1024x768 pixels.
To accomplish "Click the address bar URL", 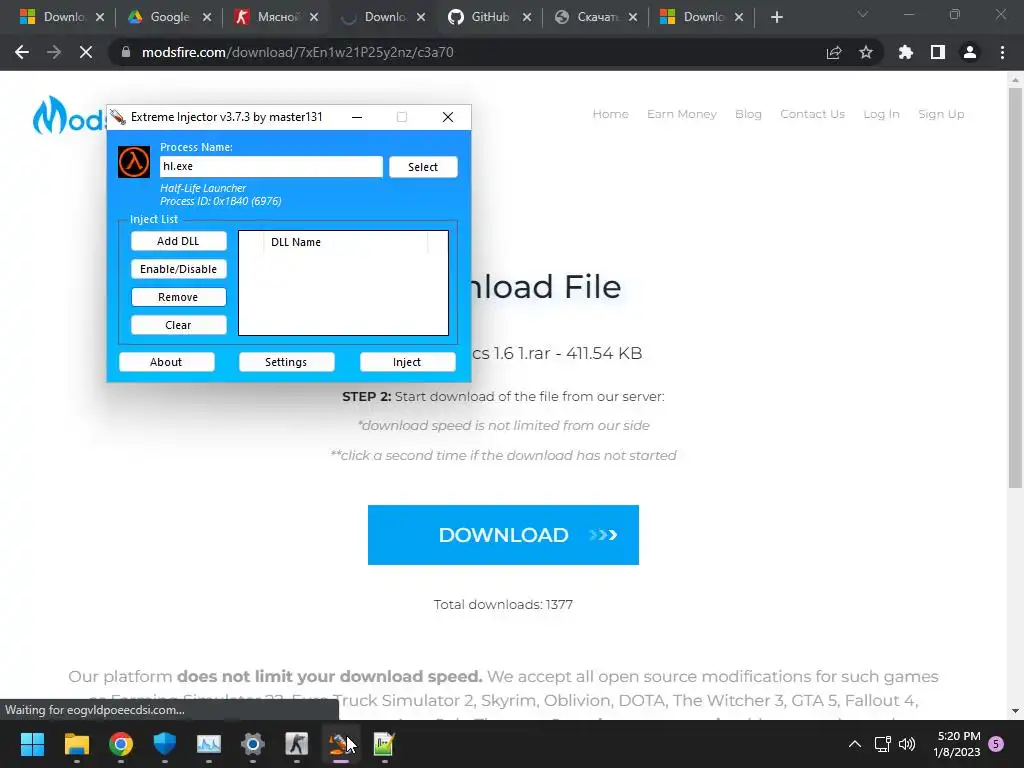I will 297,52.
